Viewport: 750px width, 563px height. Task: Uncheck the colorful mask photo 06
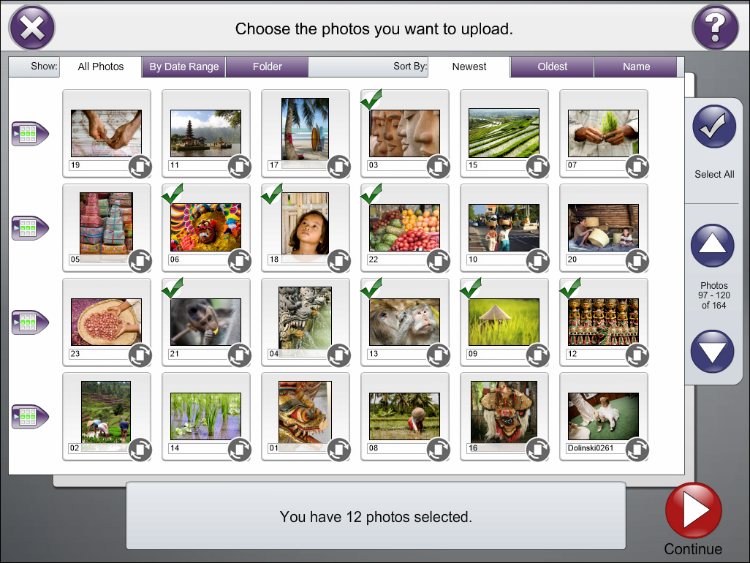coord(206,228)
